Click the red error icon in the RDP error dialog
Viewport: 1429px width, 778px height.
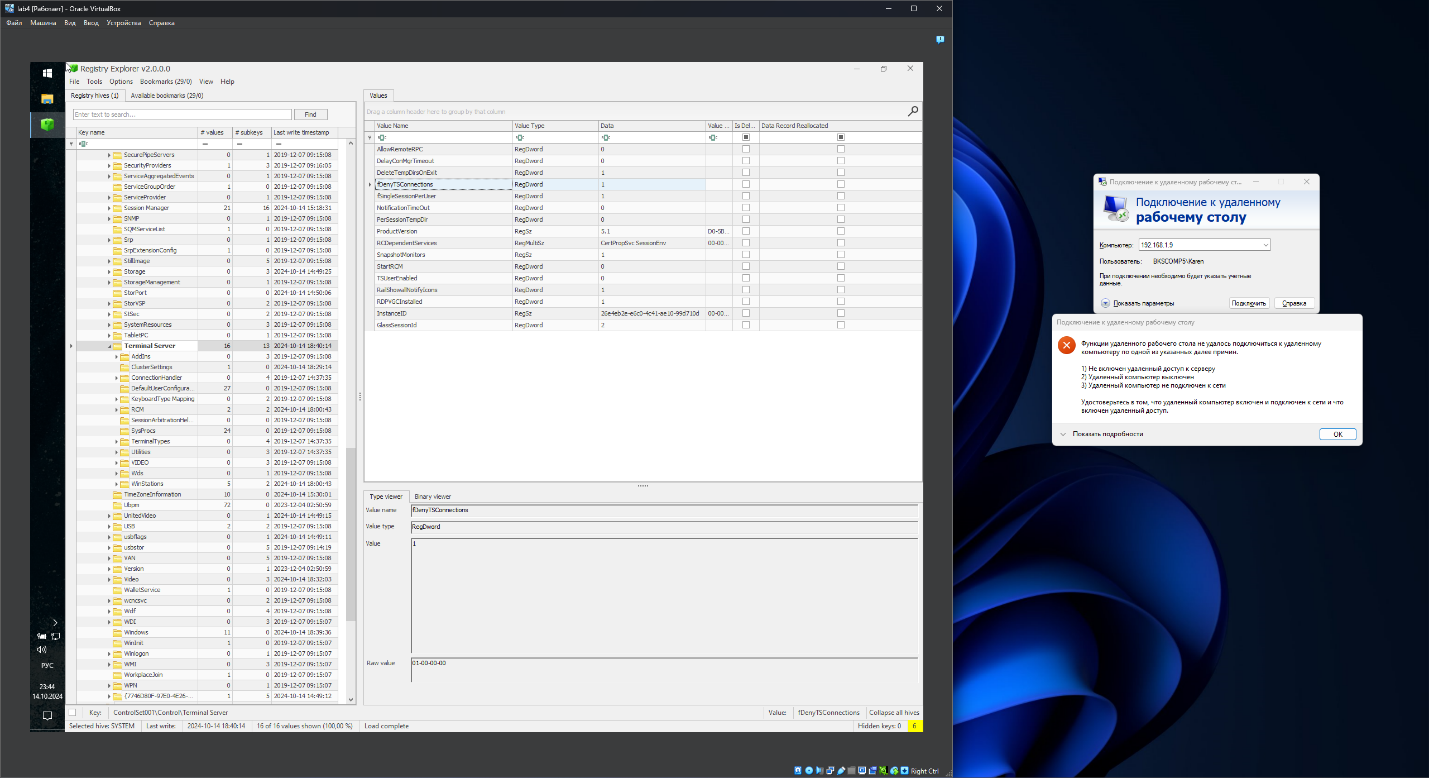(1067, 346)
